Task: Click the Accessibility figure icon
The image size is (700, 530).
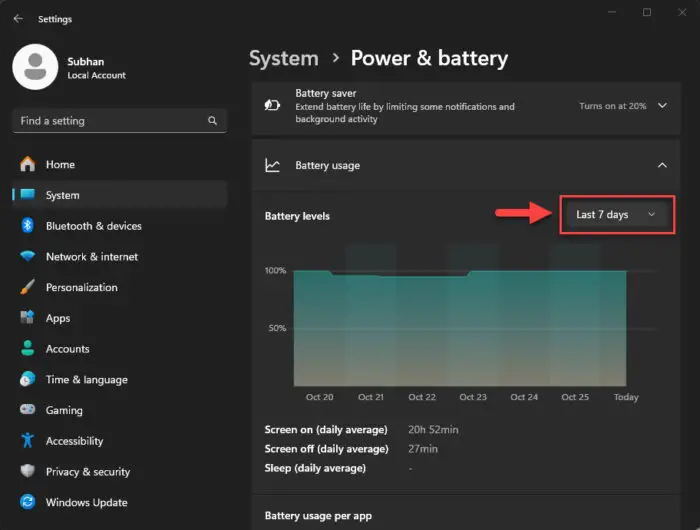Action: point(28,440)
